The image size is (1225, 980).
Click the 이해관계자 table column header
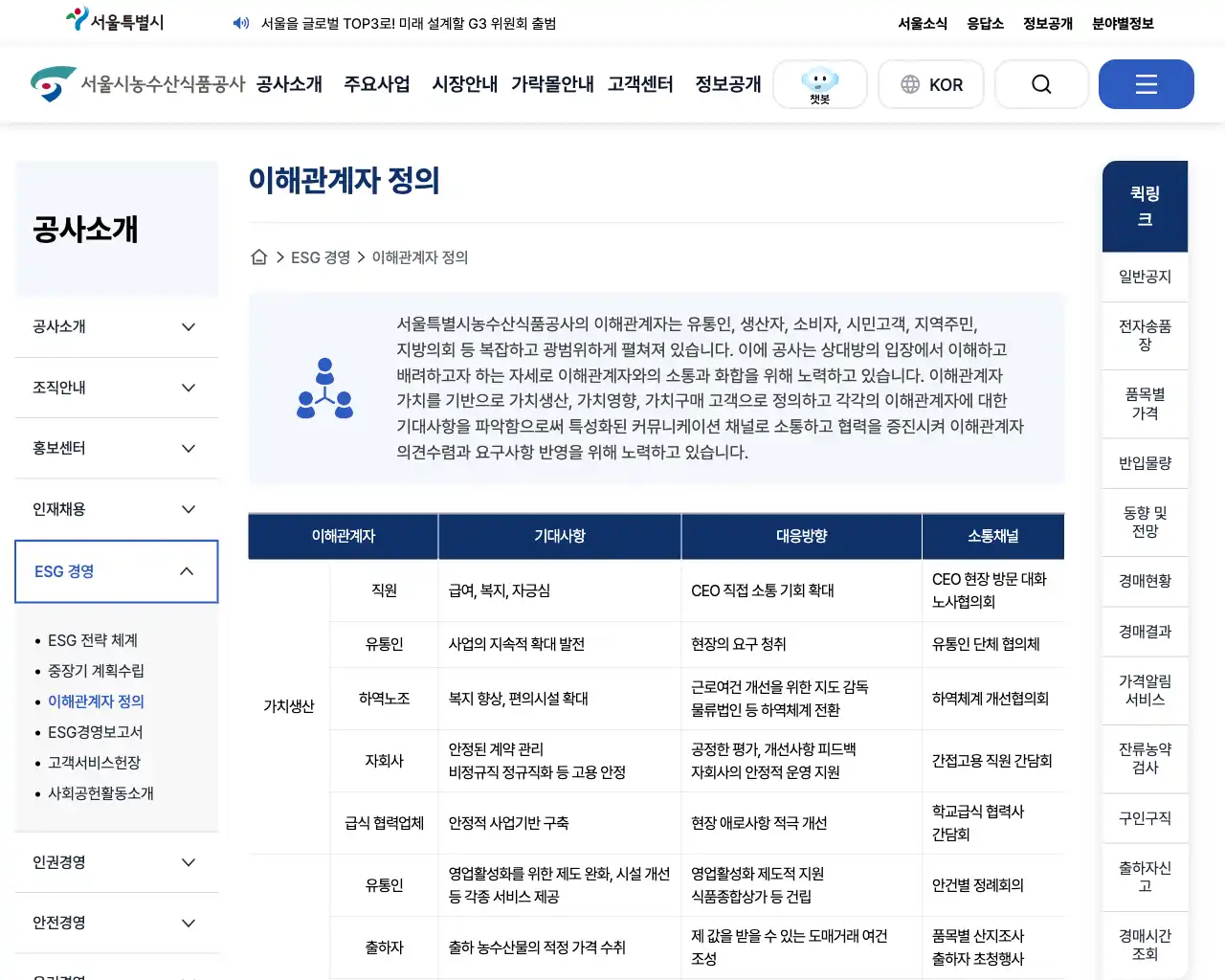pos(343,536)
